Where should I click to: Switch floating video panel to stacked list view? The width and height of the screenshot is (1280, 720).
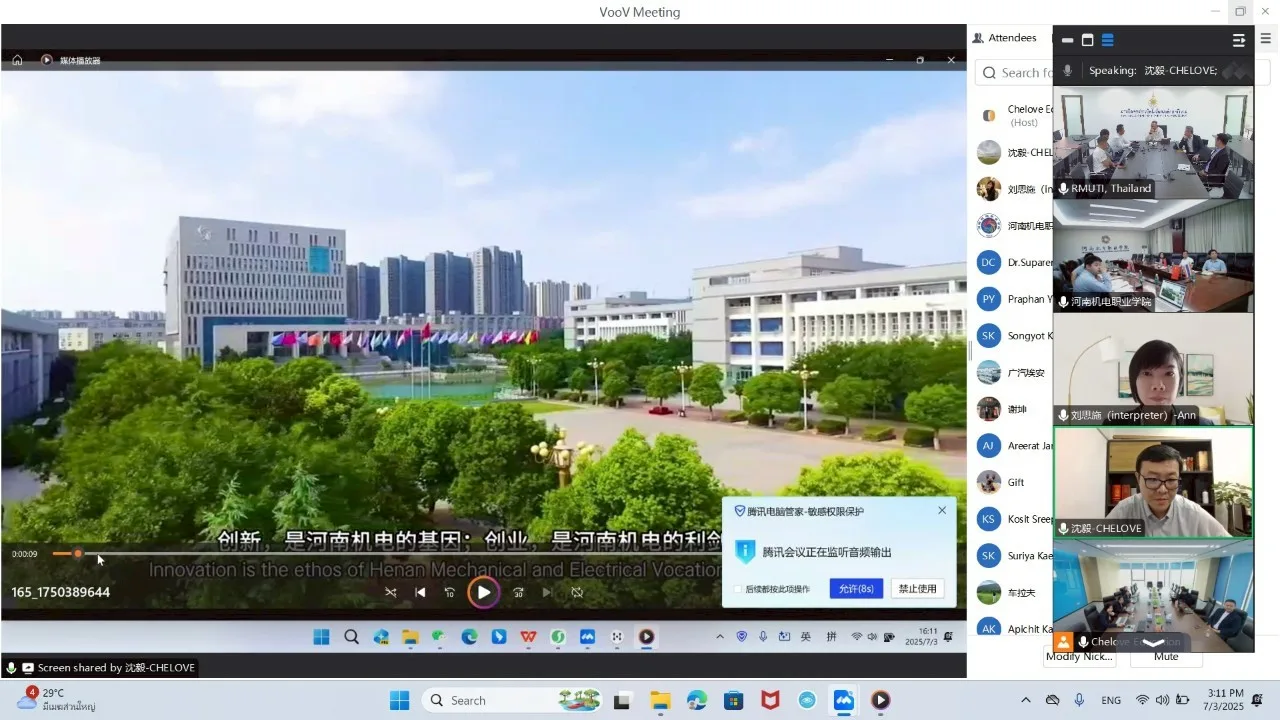(1108, 40)
